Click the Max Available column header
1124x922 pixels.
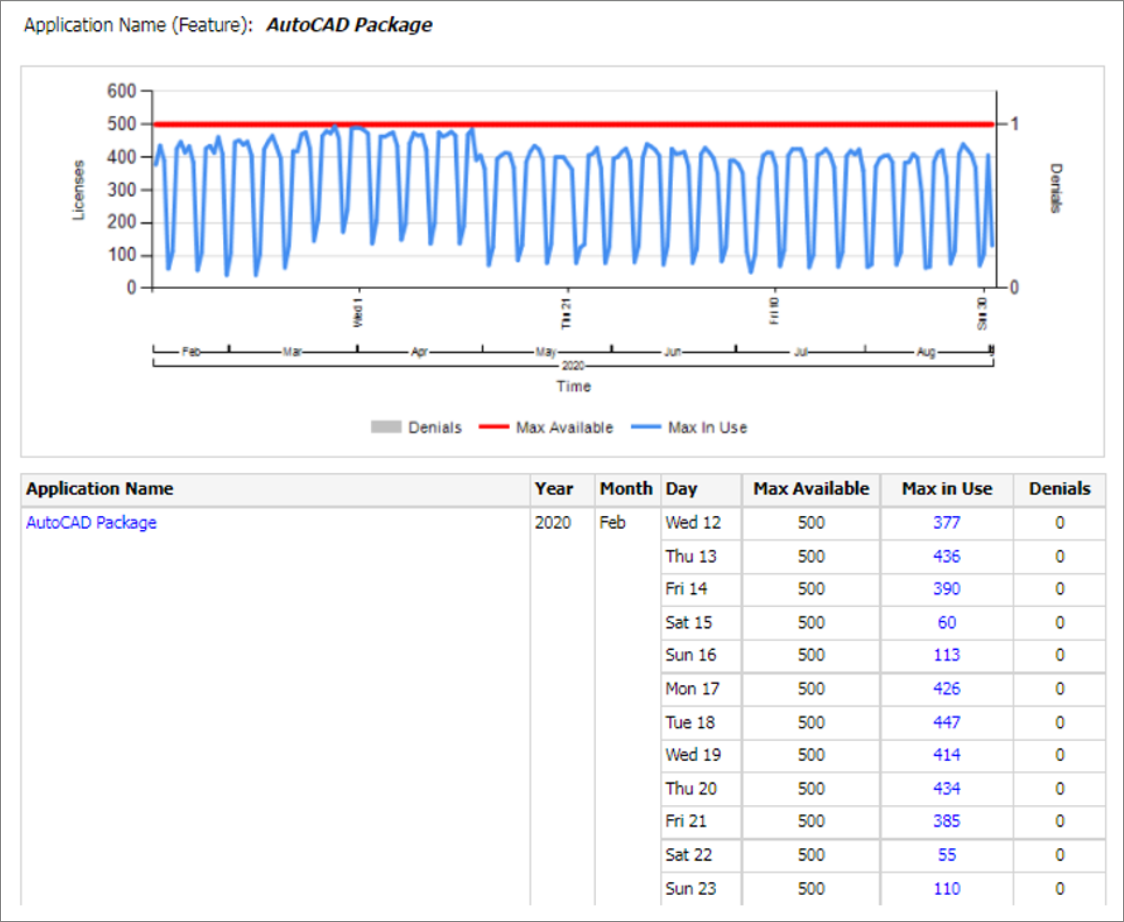(x=810, y=489)
